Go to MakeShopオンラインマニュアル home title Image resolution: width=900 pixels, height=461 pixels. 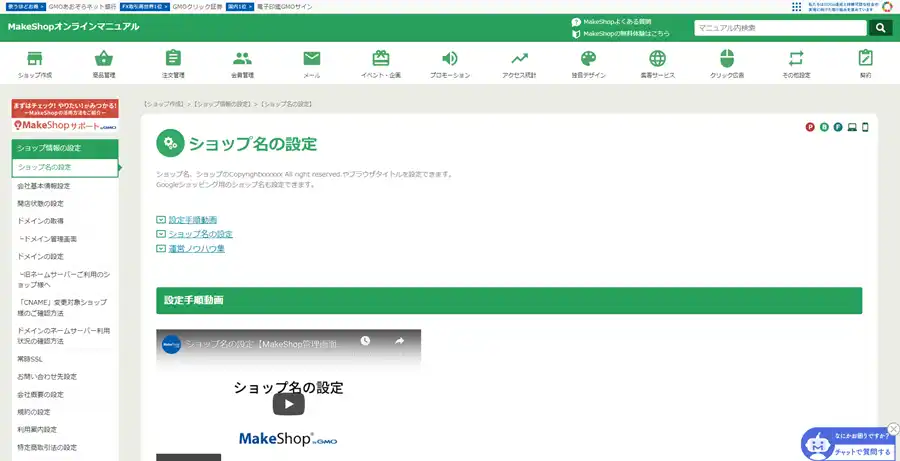73,27
